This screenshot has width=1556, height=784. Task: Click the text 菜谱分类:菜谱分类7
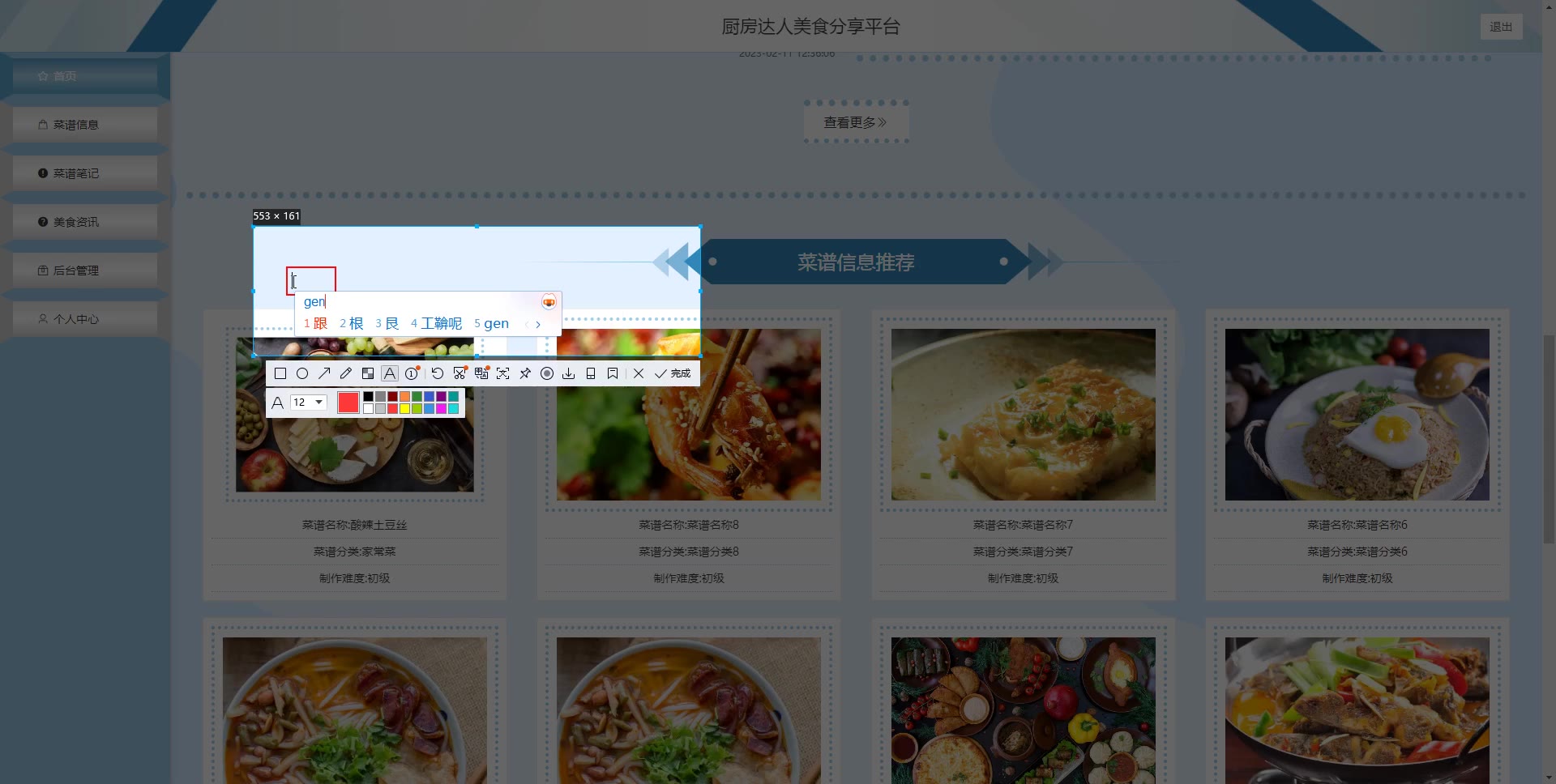click(x=1024, y=552)
